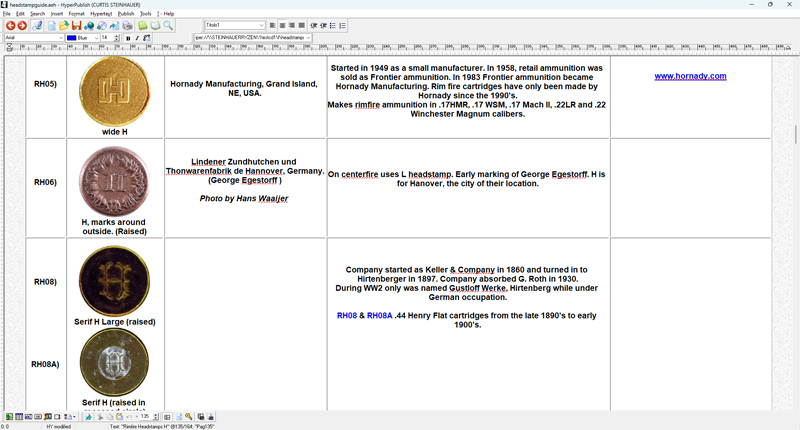Click the frame box icon in bottom toolbar

pos(57,417)
